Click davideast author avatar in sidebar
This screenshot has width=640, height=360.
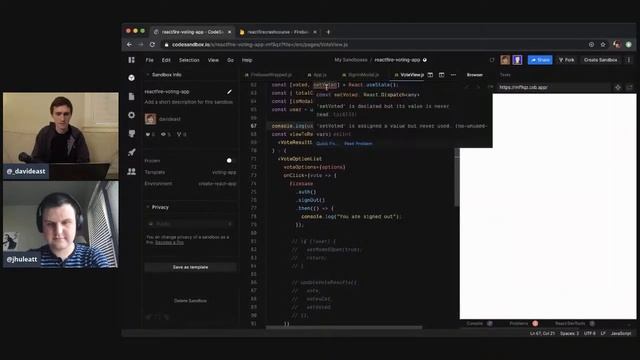(x=150, y=119)
